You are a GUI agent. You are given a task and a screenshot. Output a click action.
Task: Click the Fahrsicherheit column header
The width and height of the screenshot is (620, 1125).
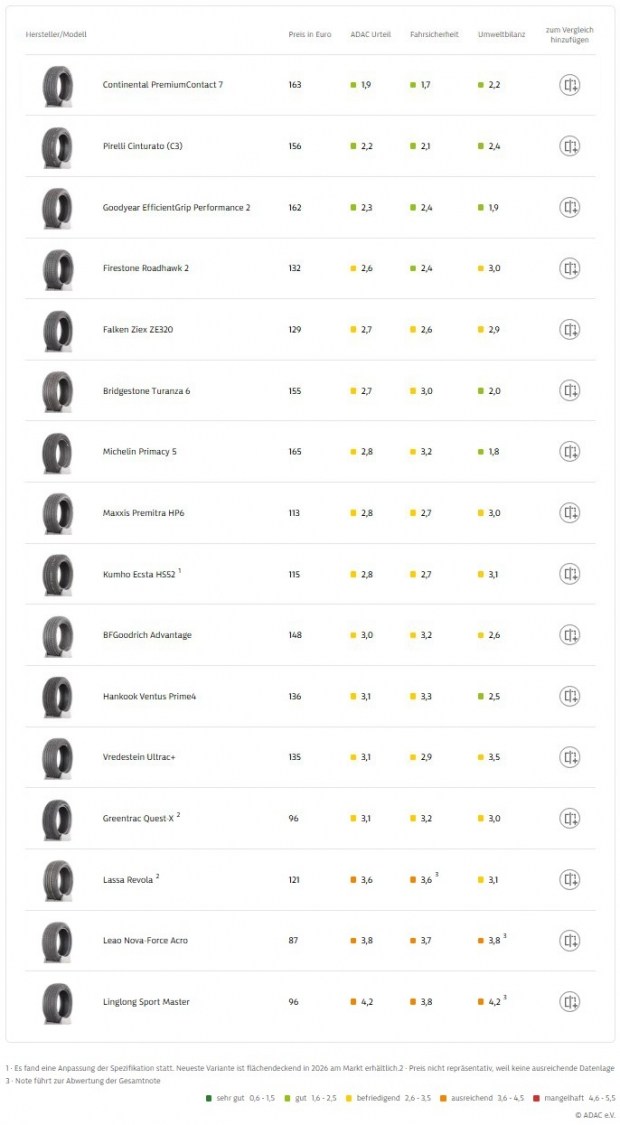click(434, 34)
